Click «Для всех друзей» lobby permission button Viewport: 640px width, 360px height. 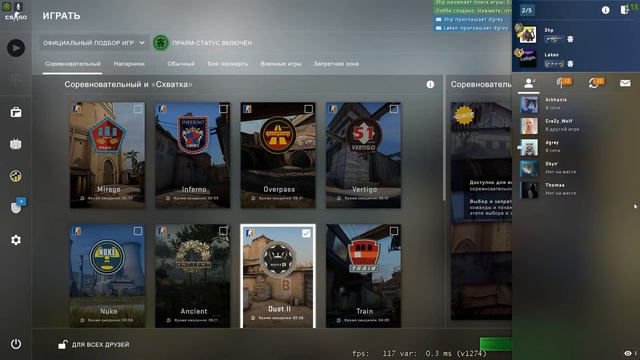pyautogui.click(x=94, y=344)
